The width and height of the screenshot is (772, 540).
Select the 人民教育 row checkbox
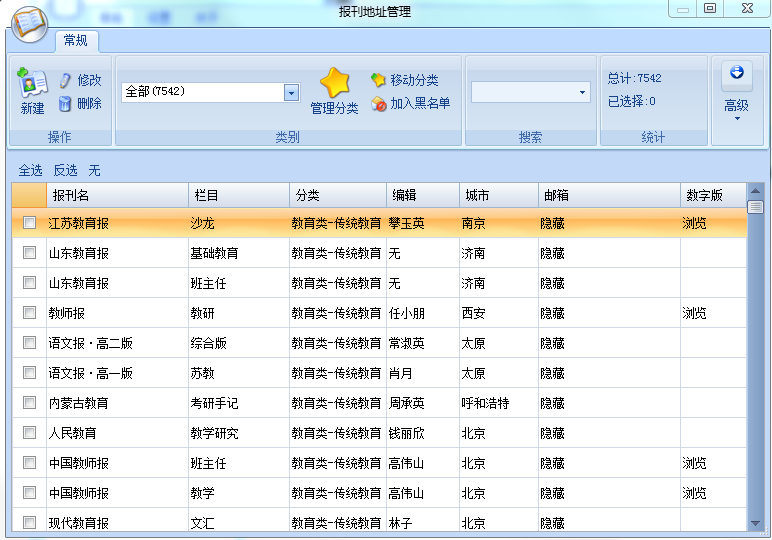point(29,433)
